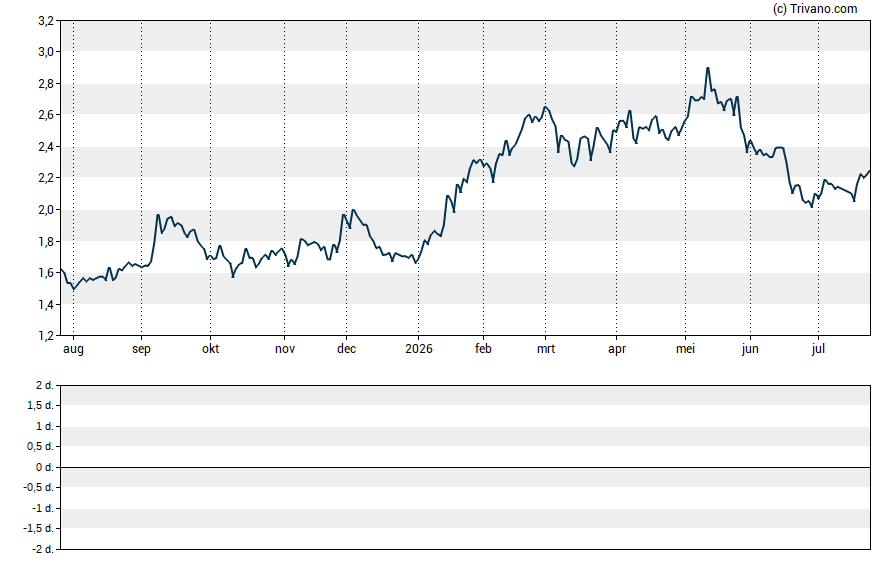
Task: Click the 3,2 price axis label
Action: [46, 21]
